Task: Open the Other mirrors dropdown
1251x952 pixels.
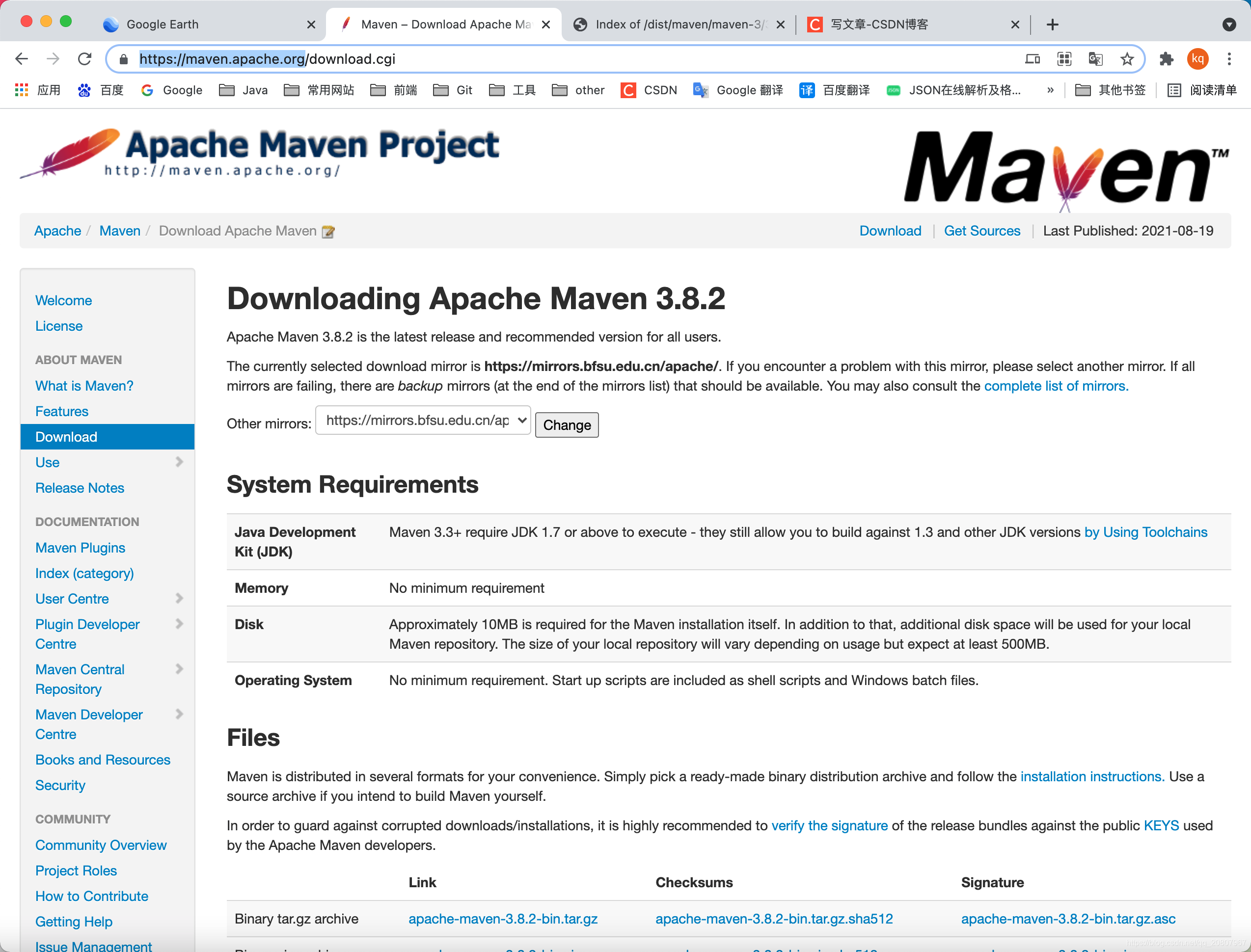Action: point(423,421)
